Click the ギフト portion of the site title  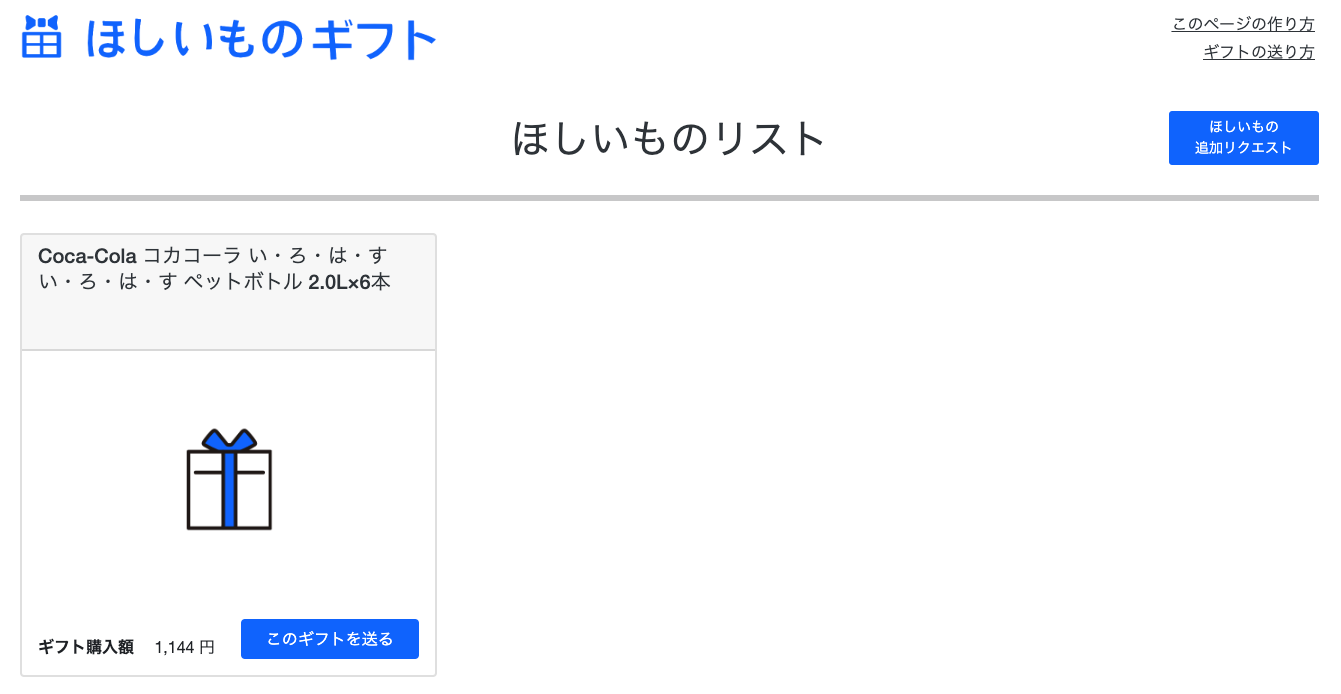[x=375, y=40]
